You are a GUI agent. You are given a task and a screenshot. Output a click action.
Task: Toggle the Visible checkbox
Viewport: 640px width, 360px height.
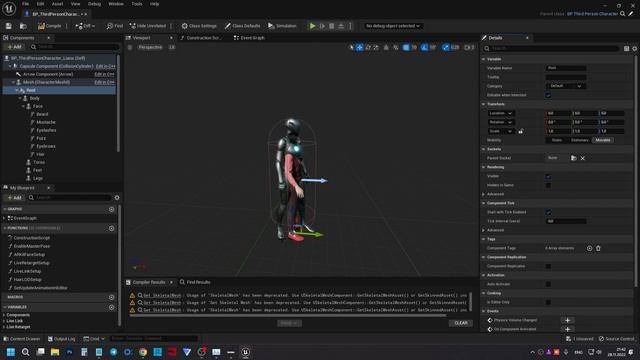tap(548, 176)
